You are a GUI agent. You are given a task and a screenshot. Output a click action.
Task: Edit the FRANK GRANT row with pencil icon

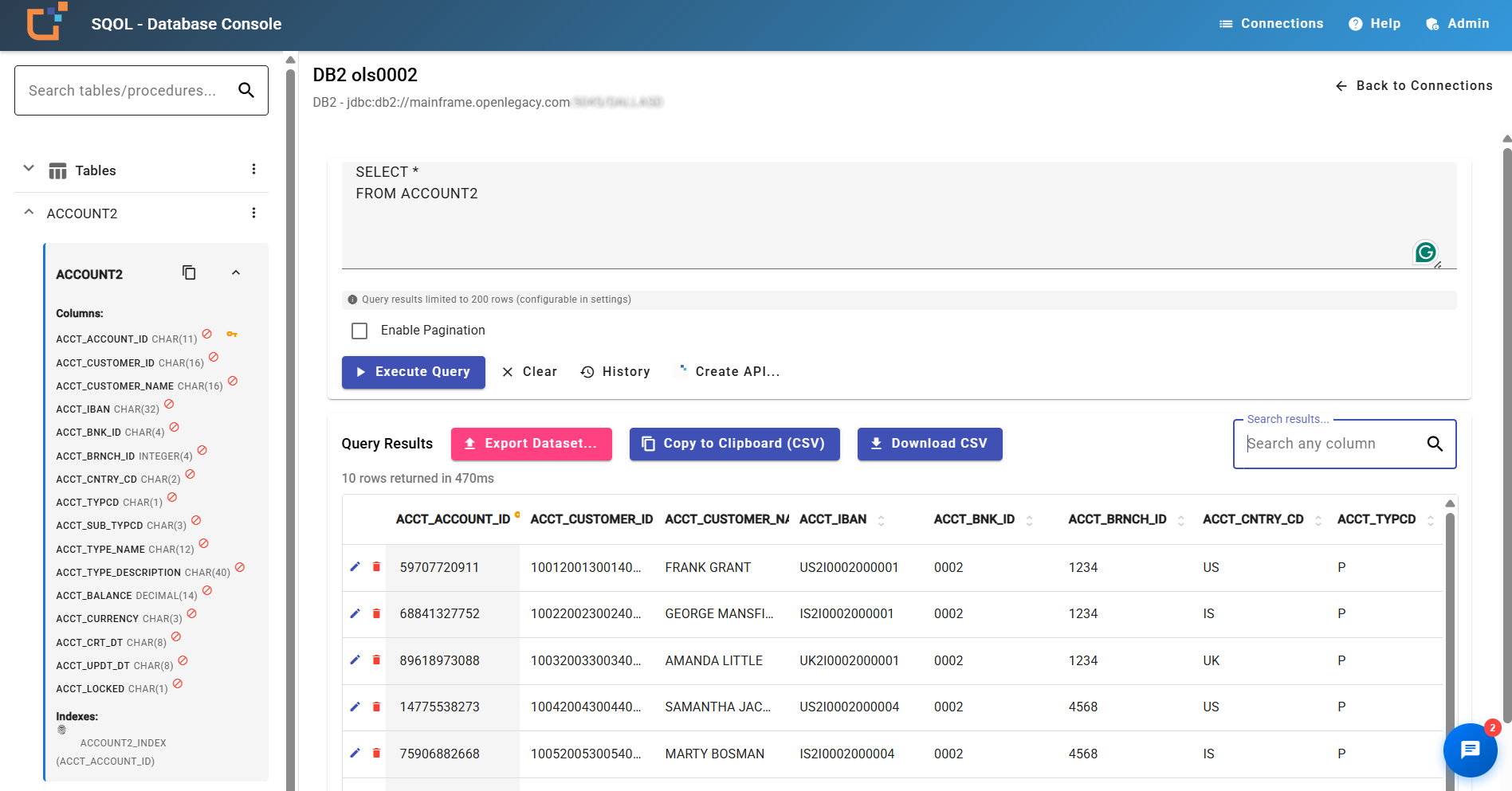tap(355, 567)
